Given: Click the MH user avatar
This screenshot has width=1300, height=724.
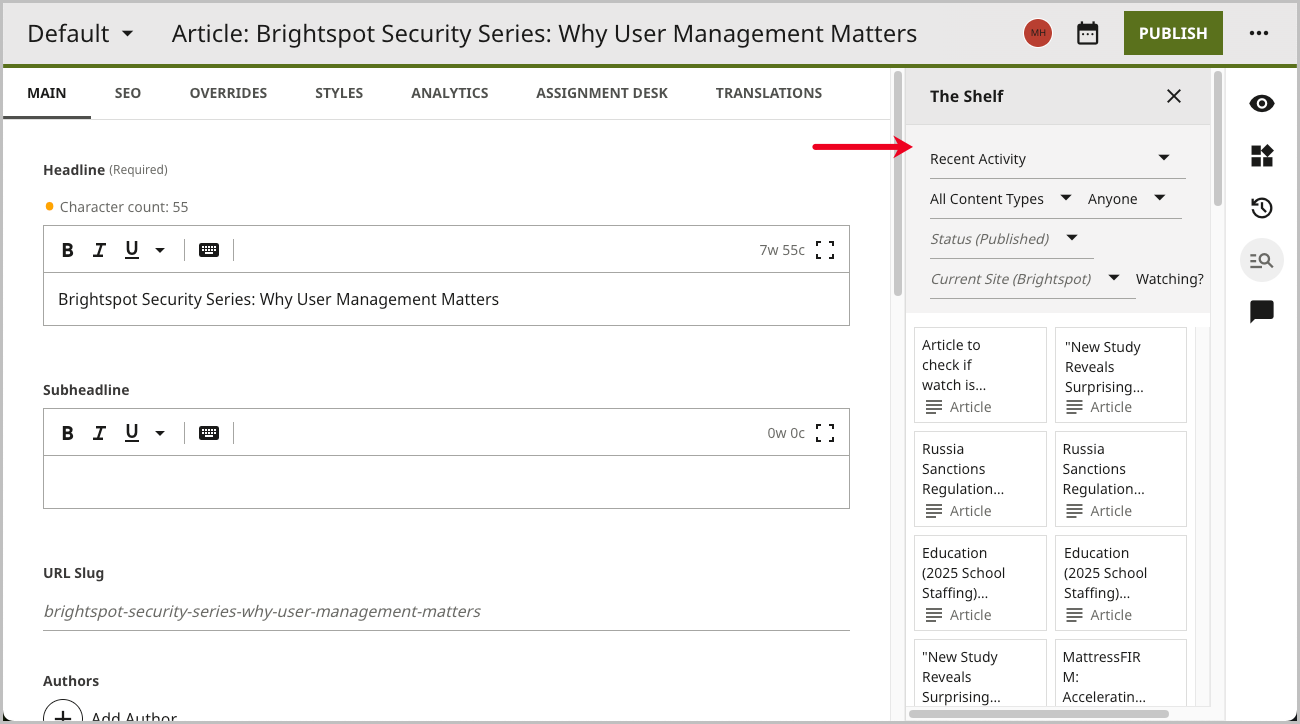Looking at the screenshot, I should coord(1038,33).
